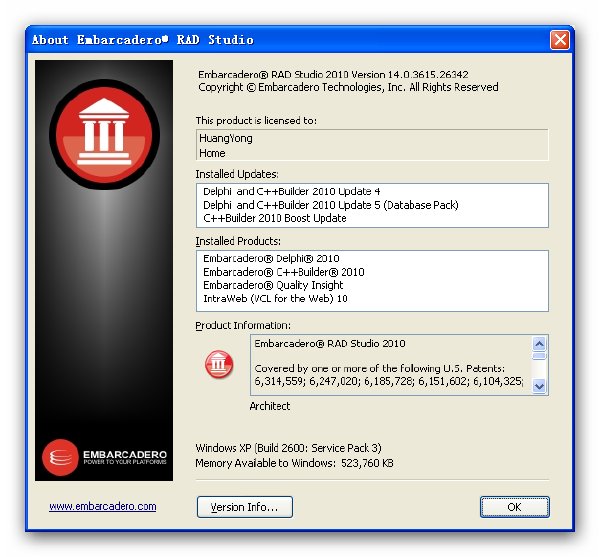This screenshot has height=557, width=600.
Task: Click the Embarcadero Technologies copyright line
Action: point(348,87)
